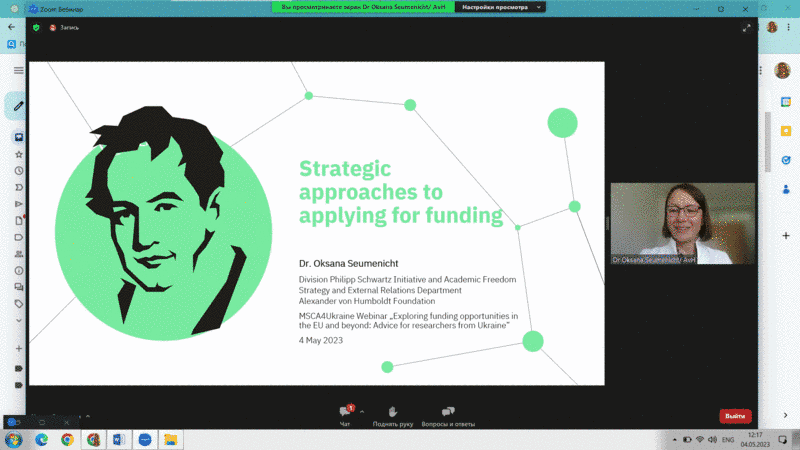Open the Настройки просмотра dropdown
The image size is (800, 450).
click(500, 7)
